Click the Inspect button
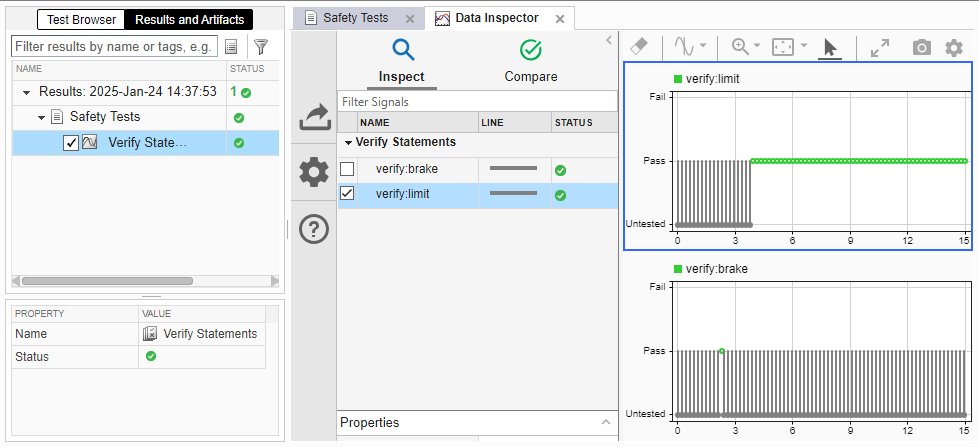This screenshot has width=979, height=447. pos(402,61)
